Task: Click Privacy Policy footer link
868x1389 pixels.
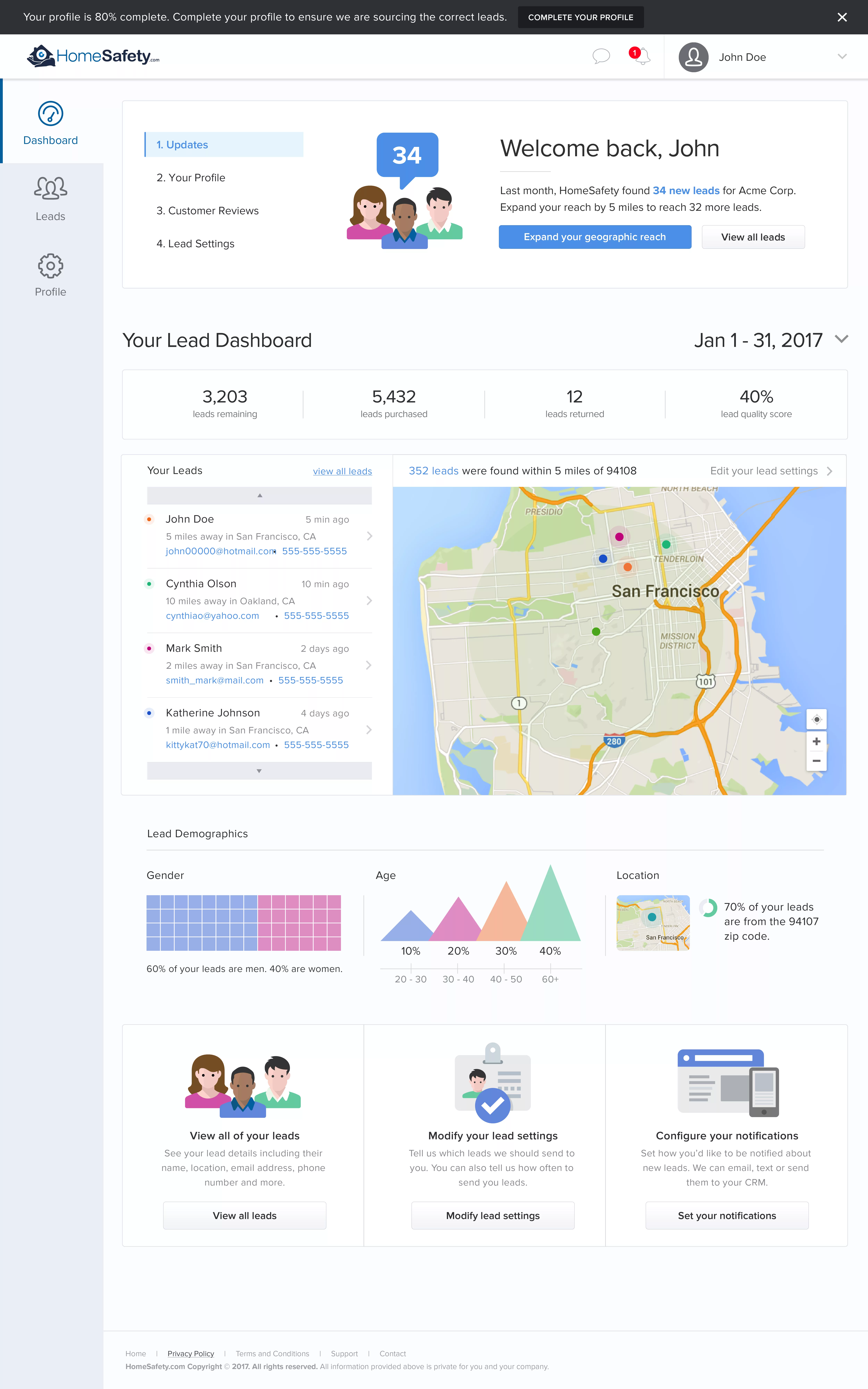Action: point(191,1353)
